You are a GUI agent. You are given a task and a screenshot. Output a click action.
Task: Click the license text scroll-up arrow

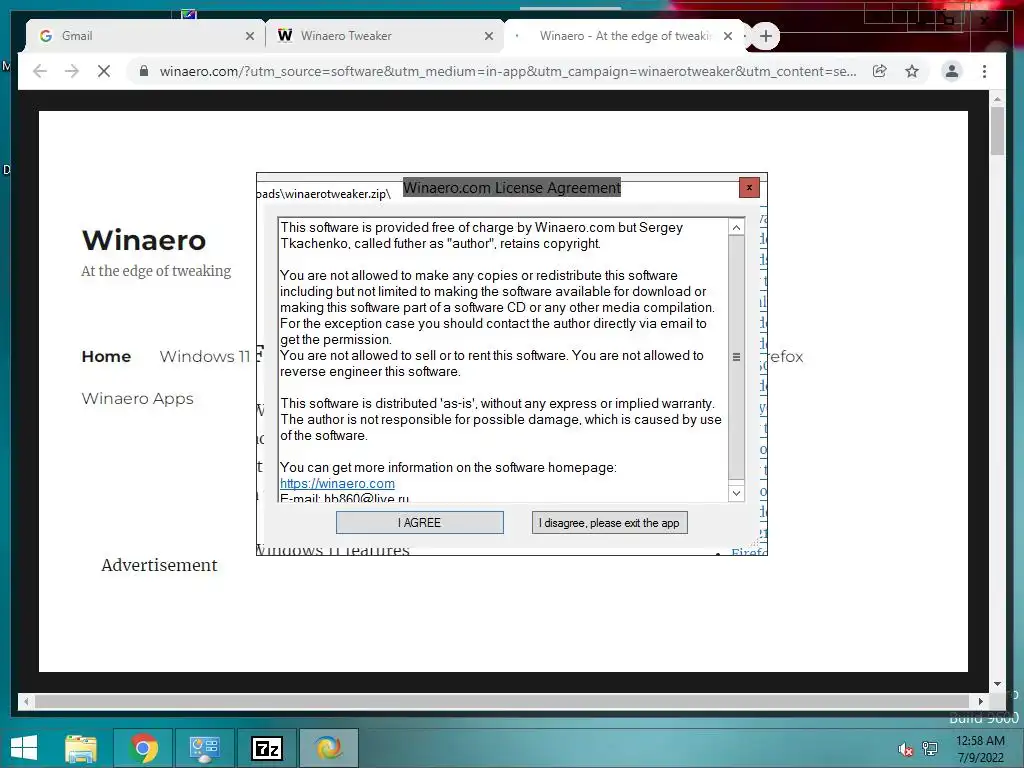(736, 227)
